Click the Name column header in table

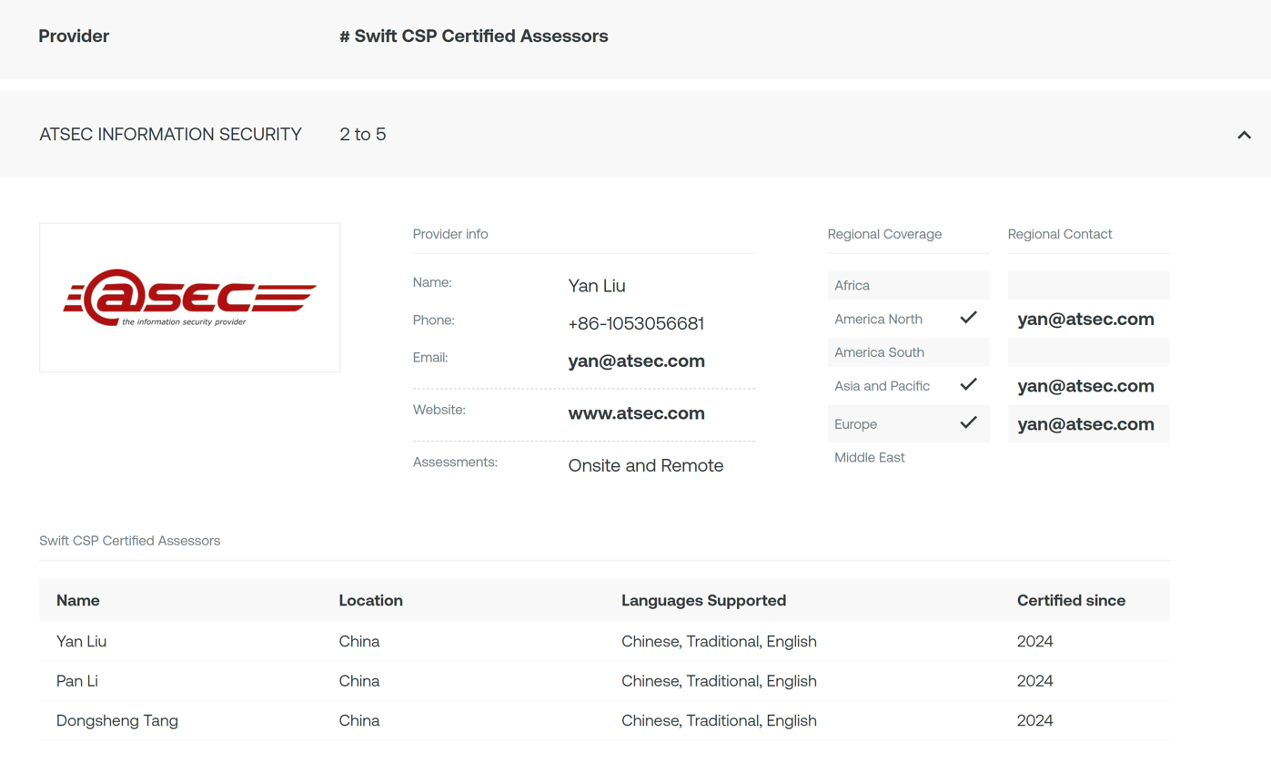point(78,600)
